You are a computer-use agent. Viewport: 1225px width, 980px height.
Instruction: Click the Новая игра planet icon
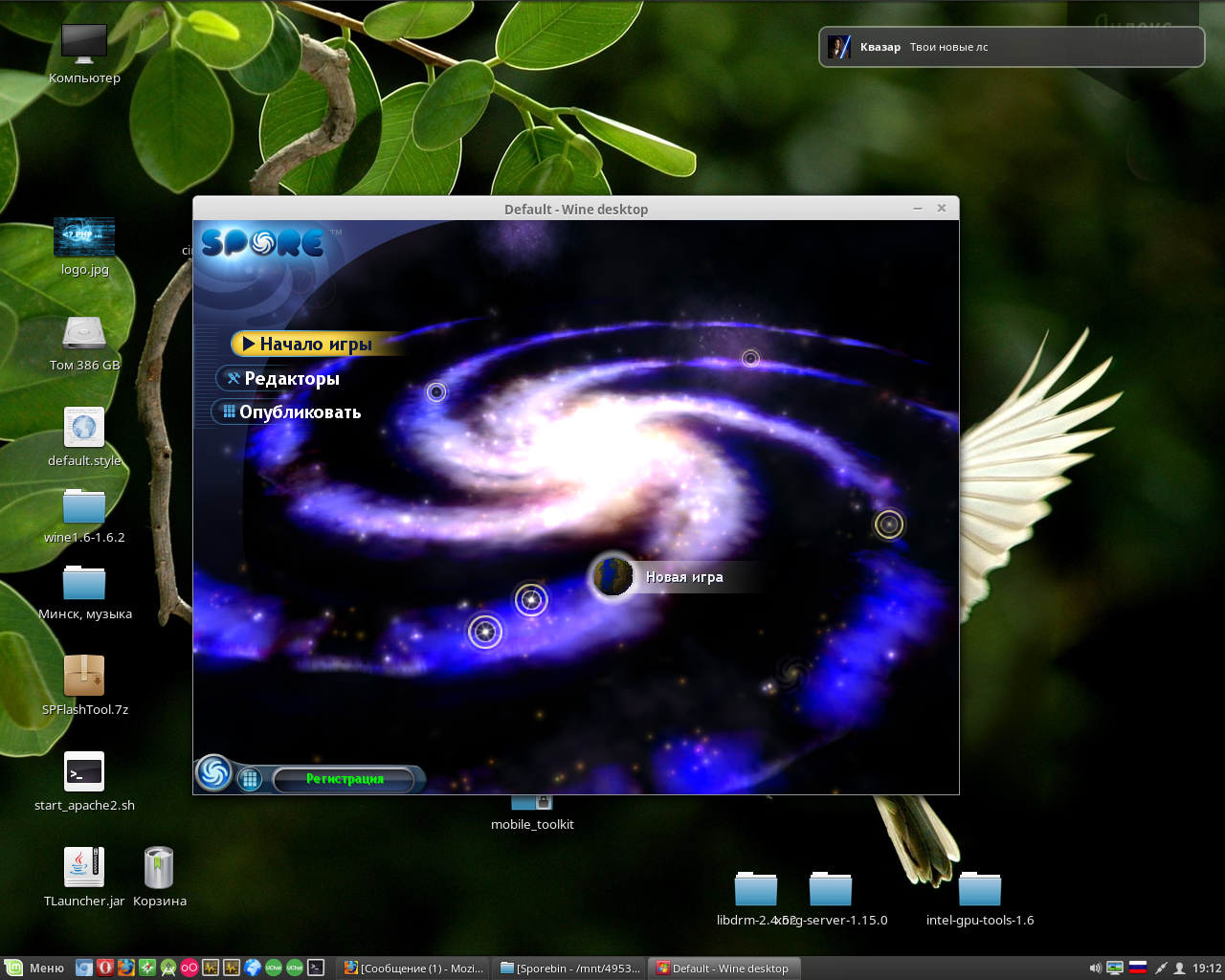612,576
